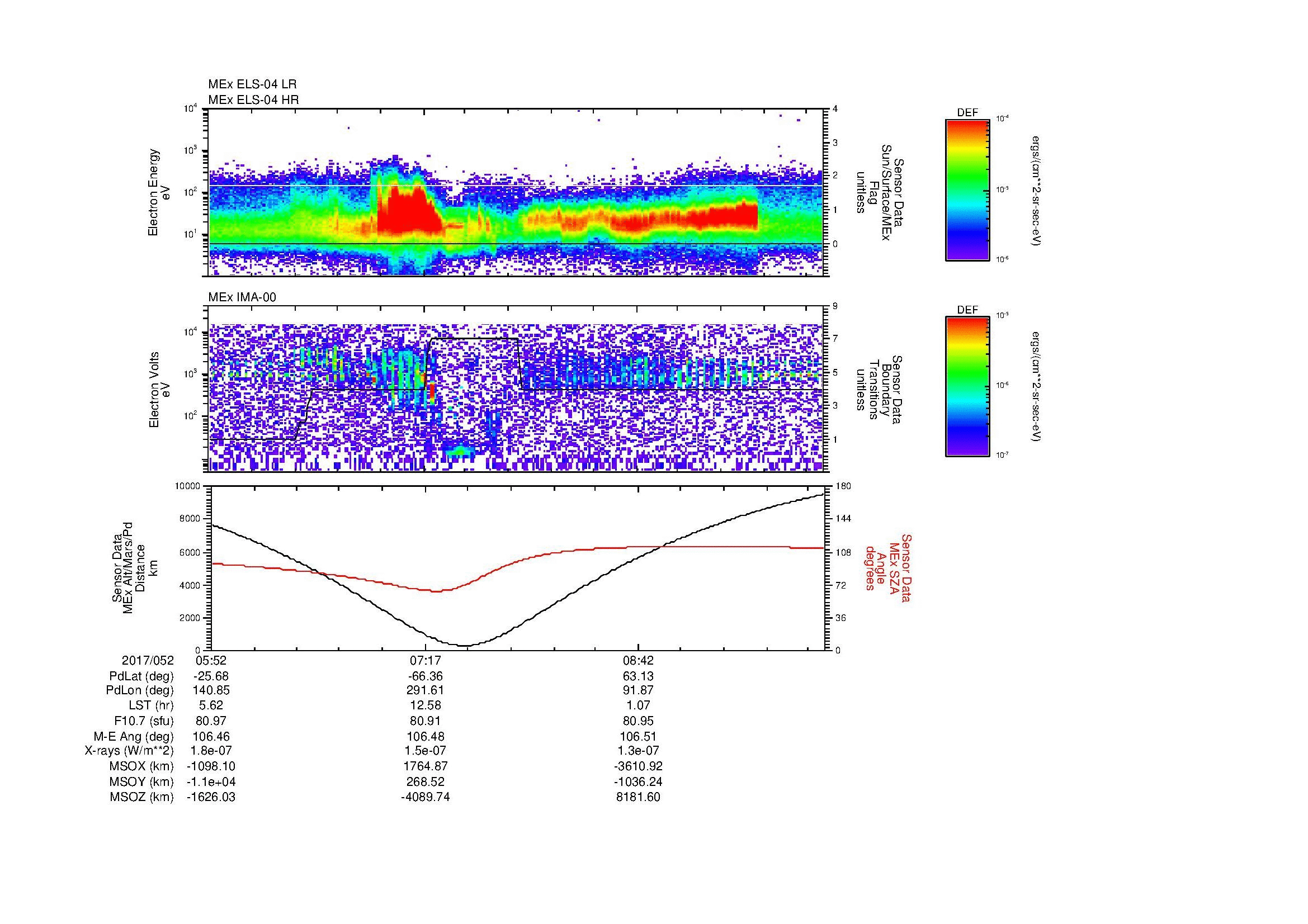Click the MSOX (km) row label
The height and width of the screenshot is (924, 1308).
[x=141, y=766]
